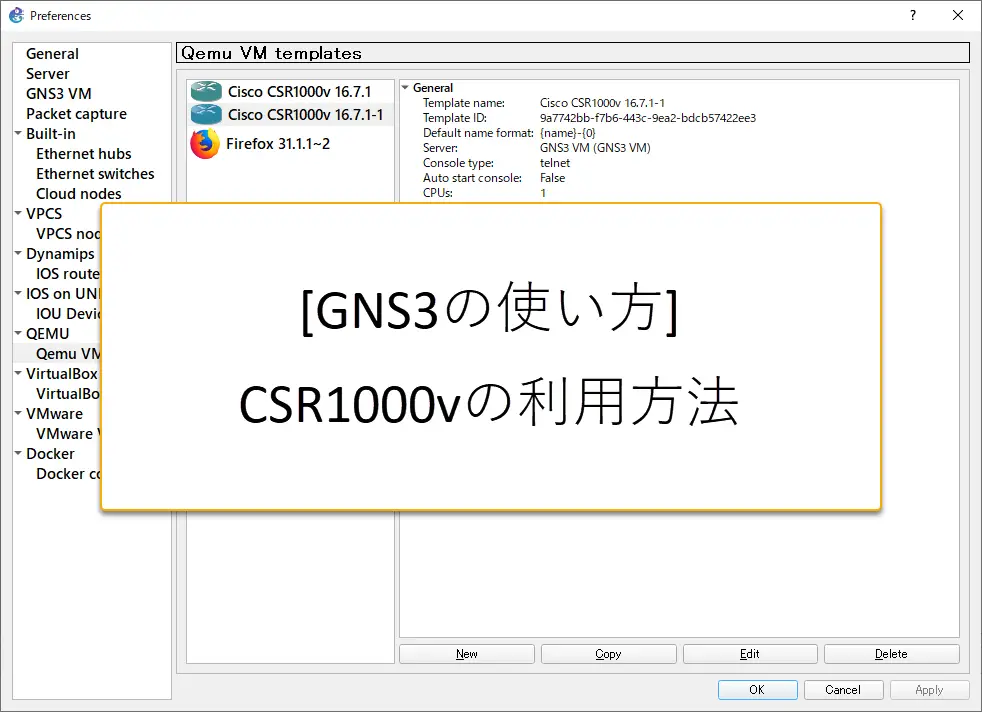
Task: Click the Edit template button
Action: 750,654
